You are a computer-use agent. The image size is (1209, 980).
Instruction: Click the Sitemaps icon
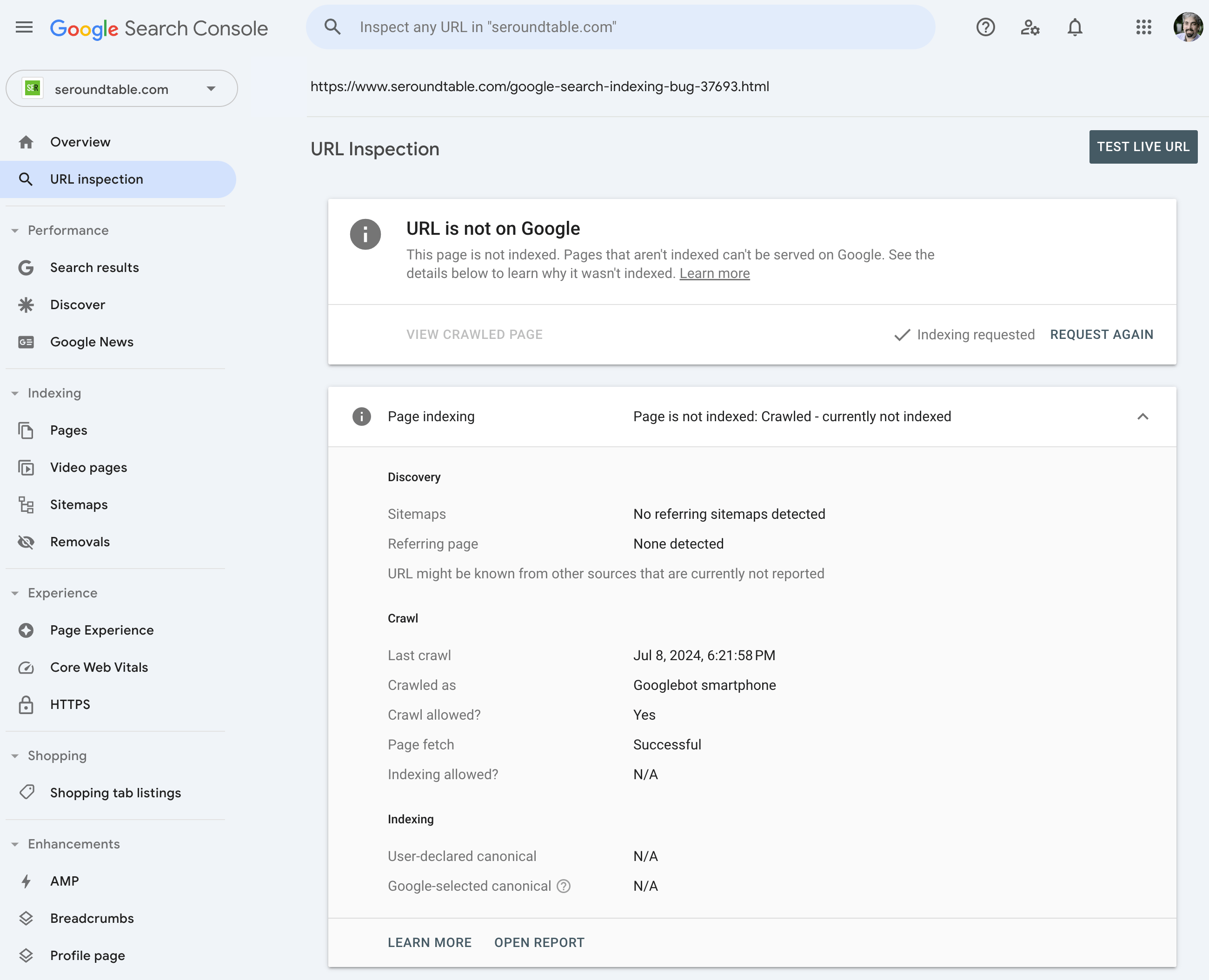point(26,505)
